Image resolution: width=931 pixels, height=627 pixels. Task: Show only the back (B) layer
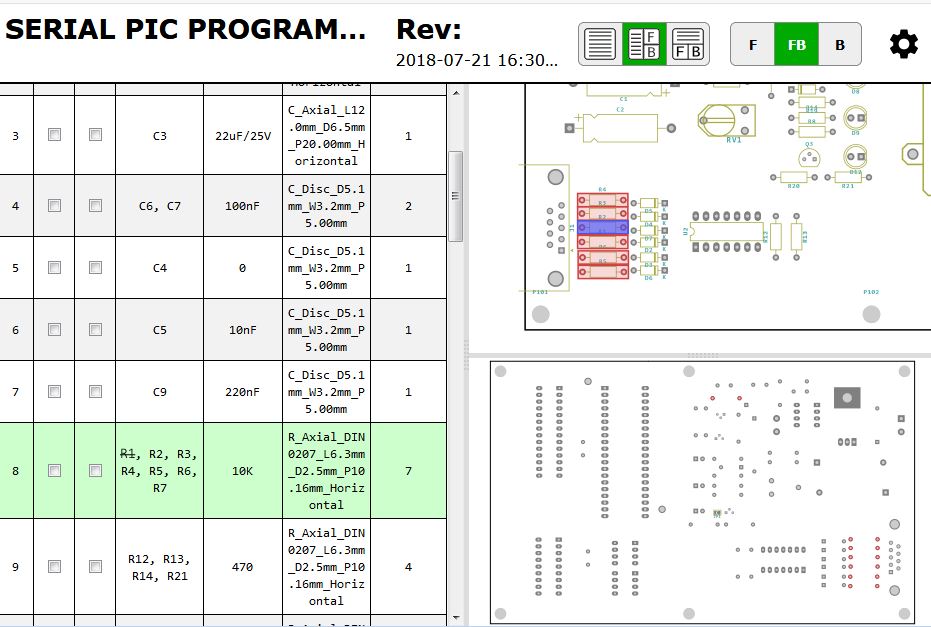click(838, 44)
